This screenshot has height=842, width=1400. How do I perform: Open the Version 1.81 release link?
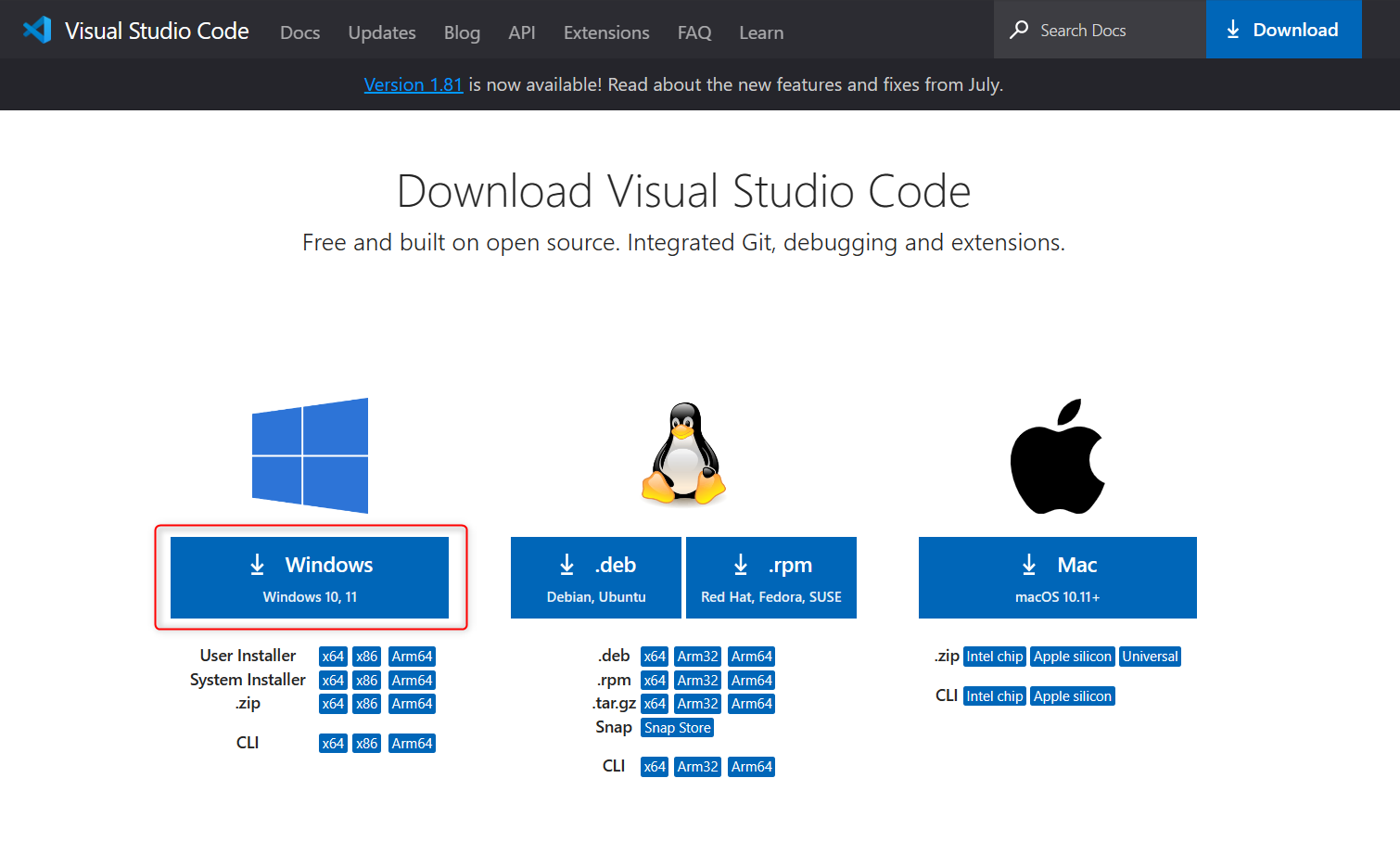[414, 84]
